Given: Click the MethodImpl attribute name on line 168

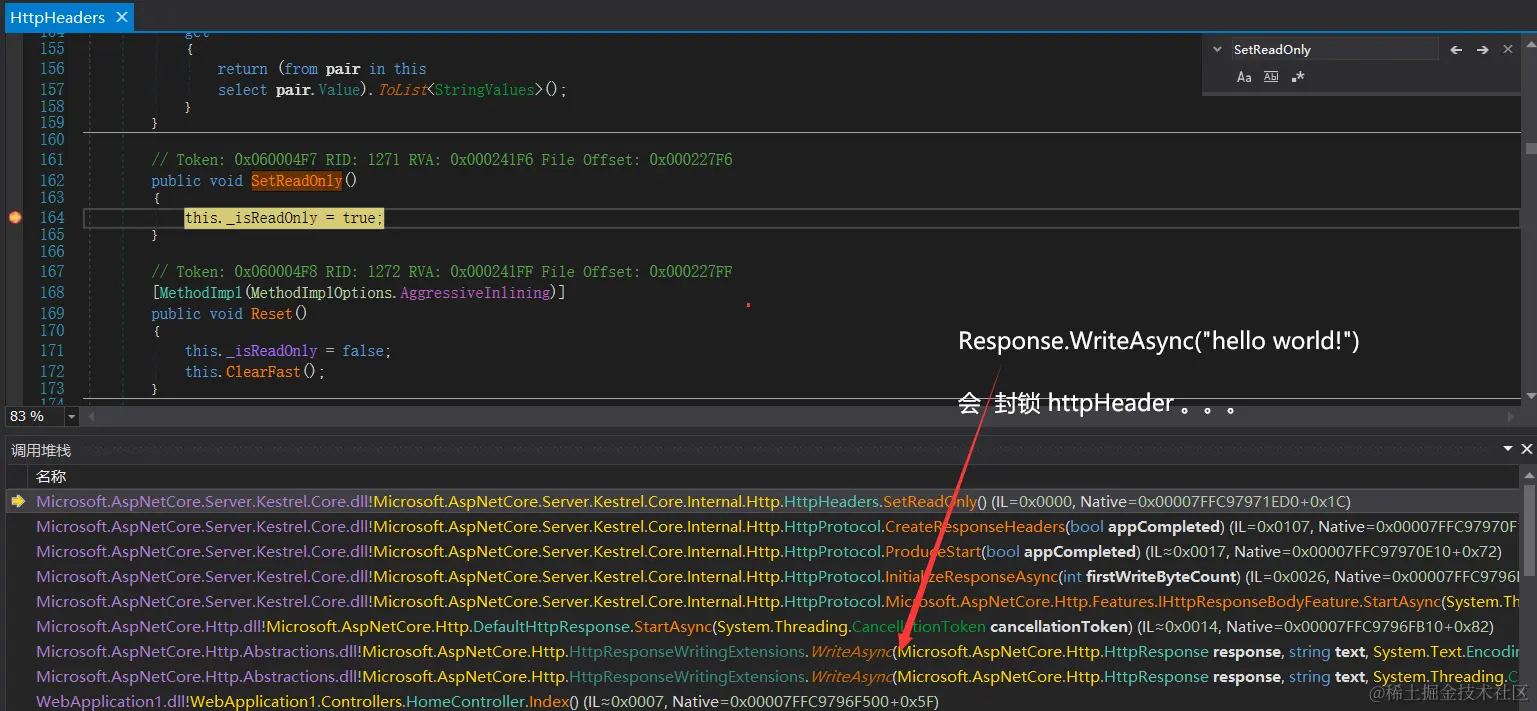Looking at the screenshot, I should coord(201,292).
